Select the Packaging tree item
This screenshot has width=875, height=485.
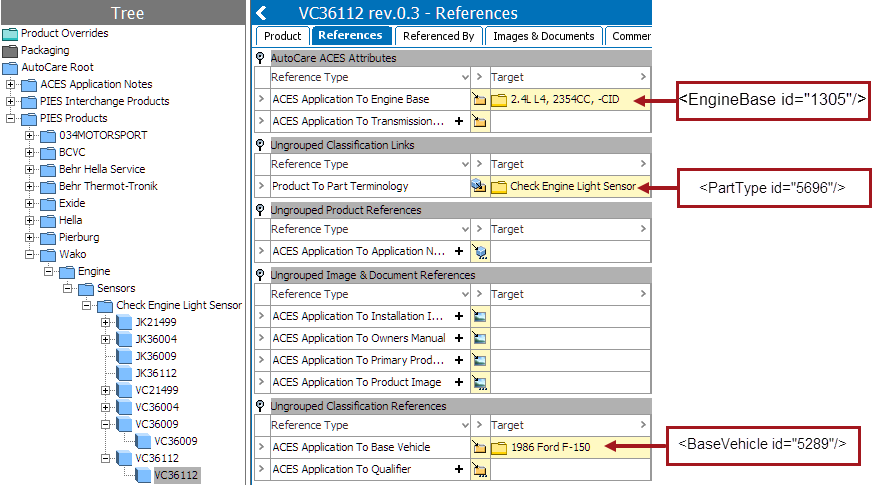click(x=45, y=50)
